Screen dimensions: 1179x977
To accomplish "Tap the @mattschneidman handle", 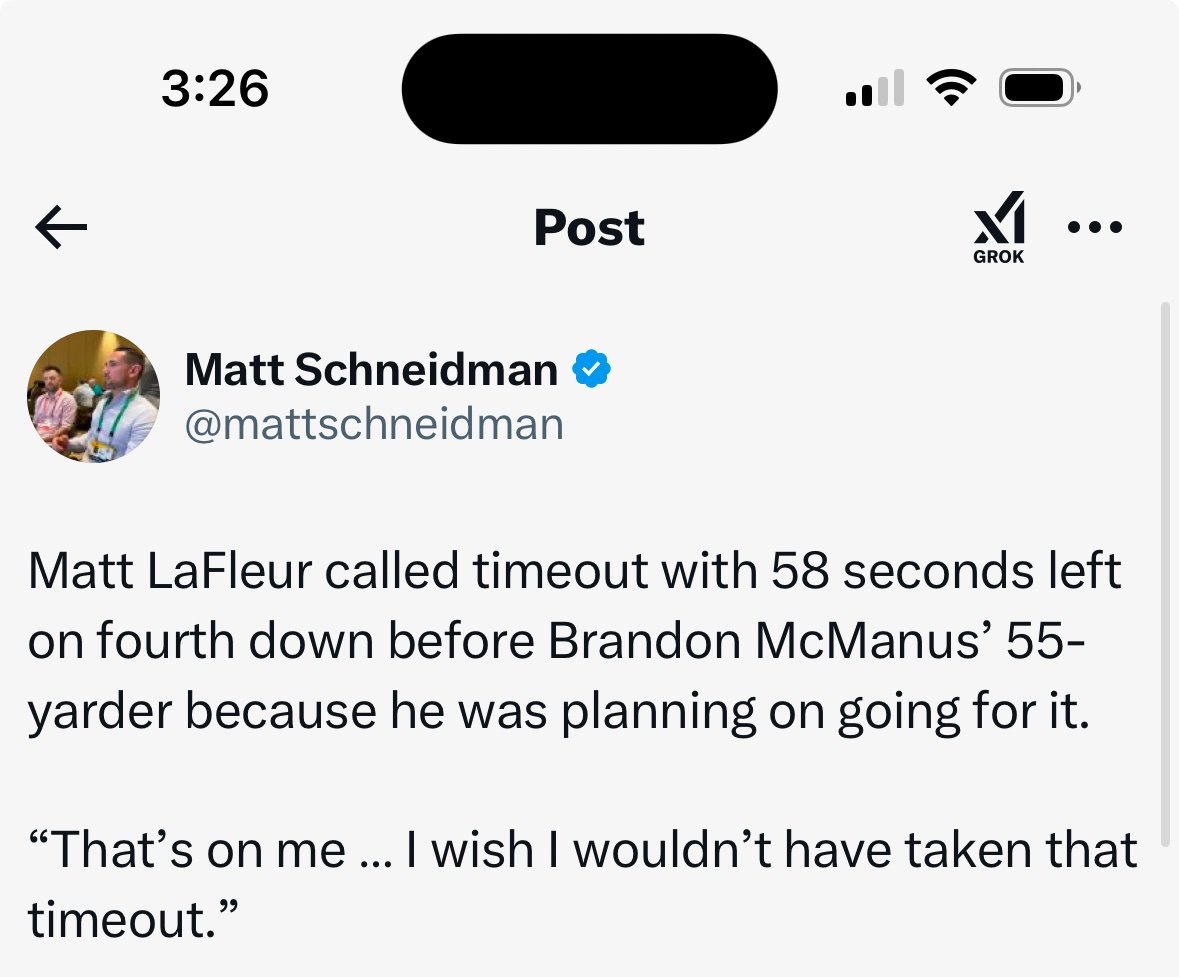I will pyautogui.click(x=374, y=424).
